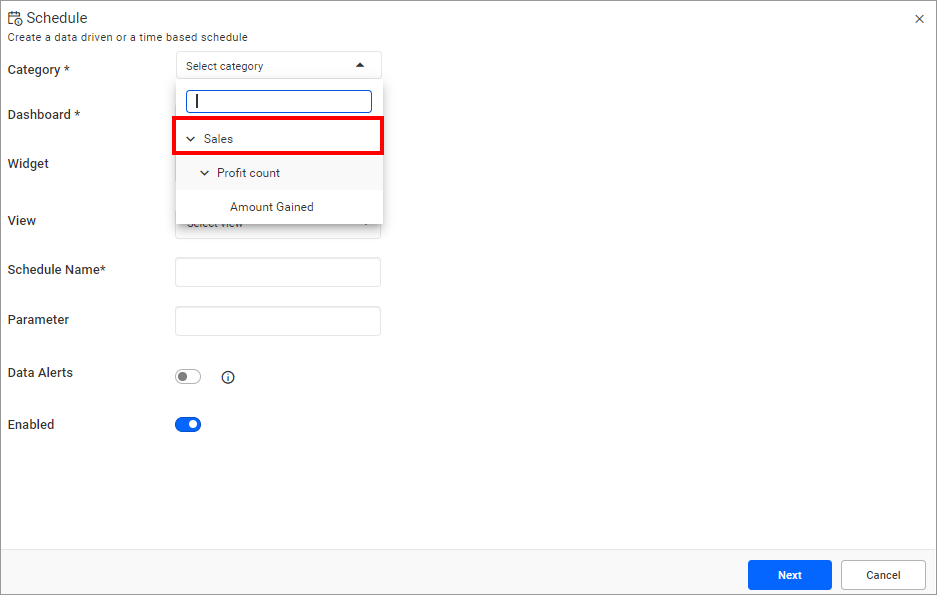The width and height of the screenshot is (937, 595).
Task: Click the Next button
Action: (789, 574)
